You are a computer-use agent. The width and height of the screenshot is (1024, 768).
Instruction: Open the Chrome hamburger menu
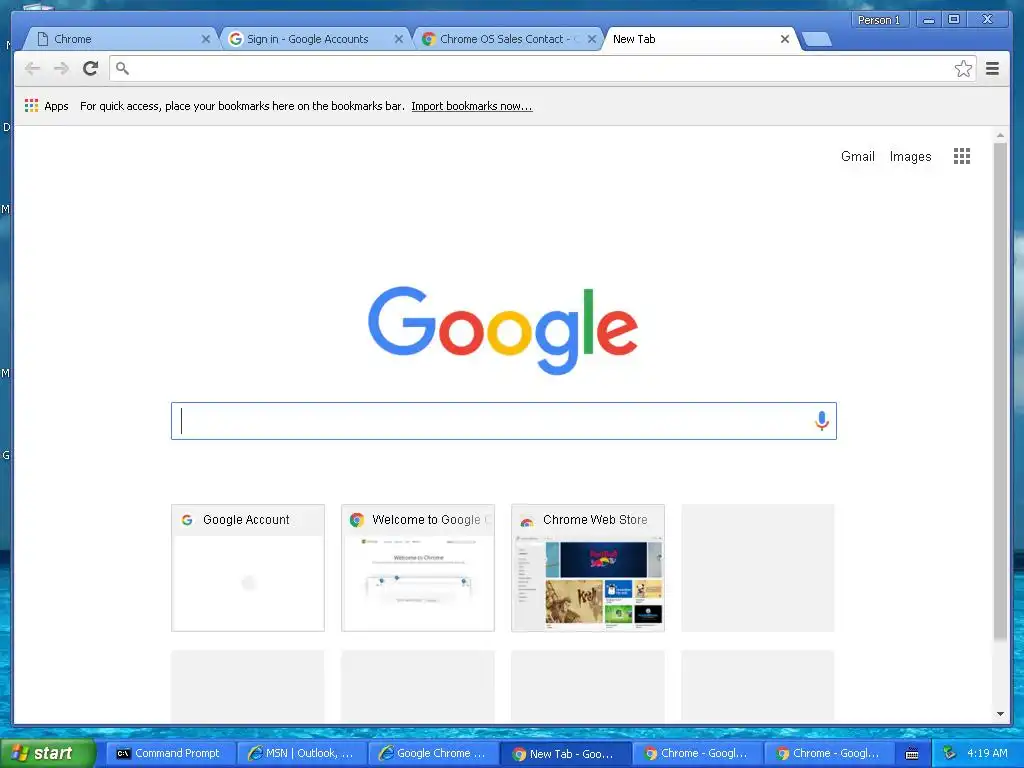992,69
